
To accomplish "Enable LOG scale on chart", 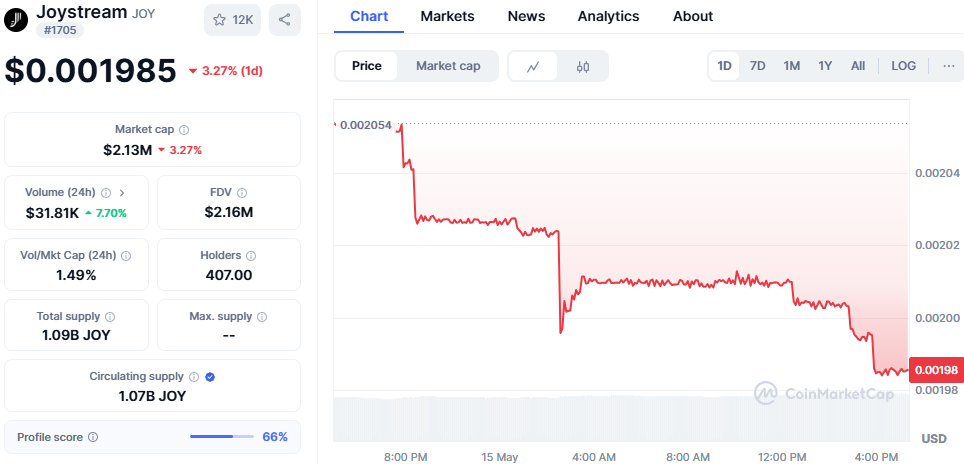I will [903, 66].
